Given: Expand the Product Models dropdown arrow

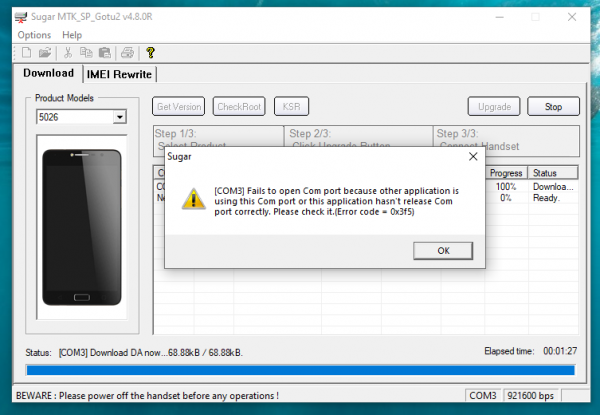Looking at the screenshot, I should (120, 117).
